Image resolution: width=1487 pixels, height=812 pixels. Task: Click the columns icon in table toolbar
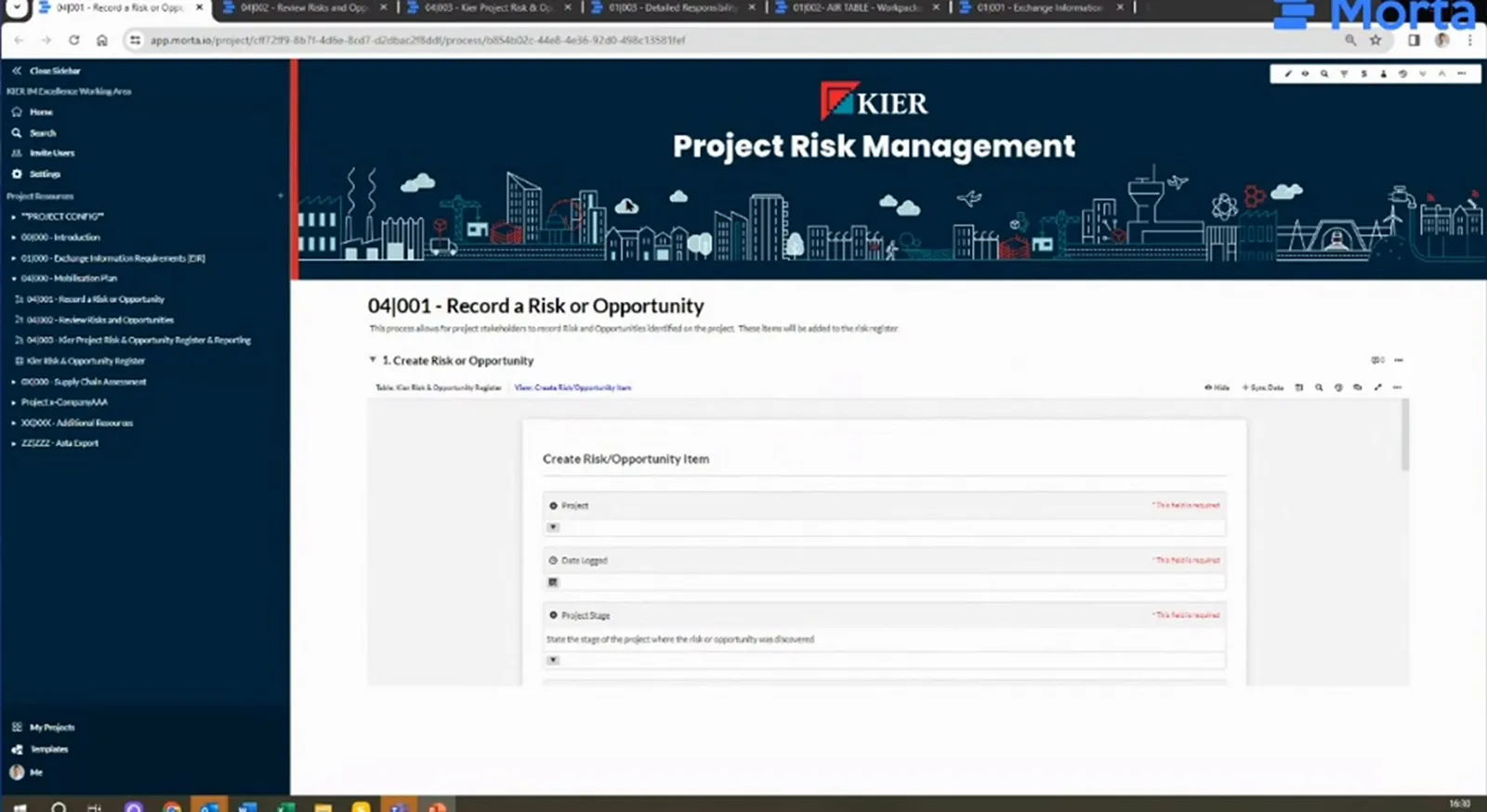[x=1299, y=387]
